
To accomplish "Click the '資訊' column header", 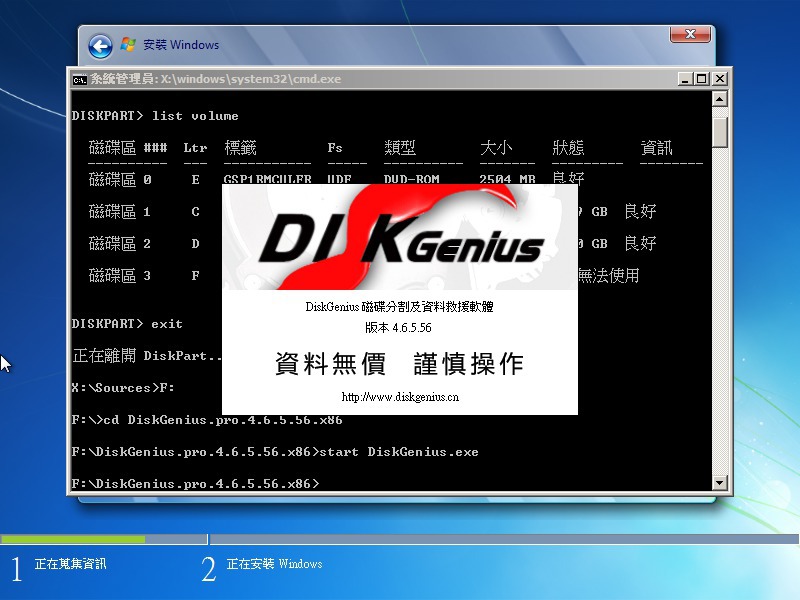I will [x=656, y=148].
